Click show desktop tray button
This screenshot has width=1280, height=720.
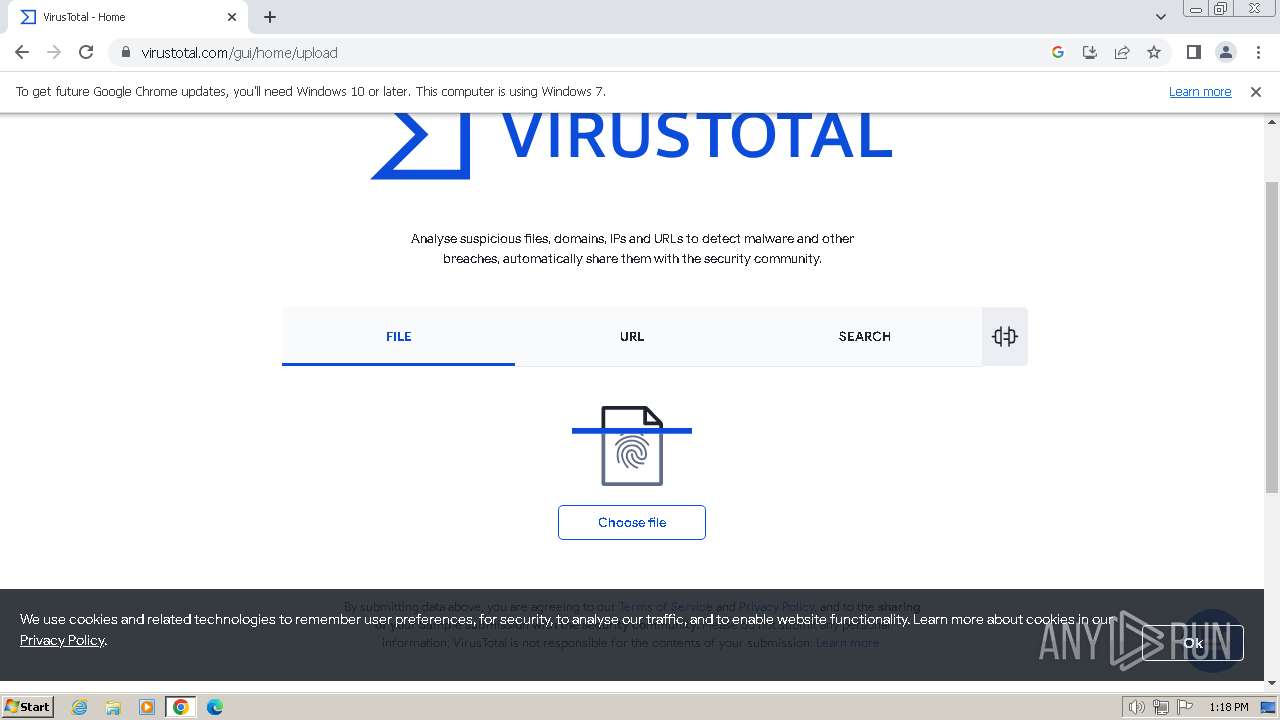(1268, 707)
